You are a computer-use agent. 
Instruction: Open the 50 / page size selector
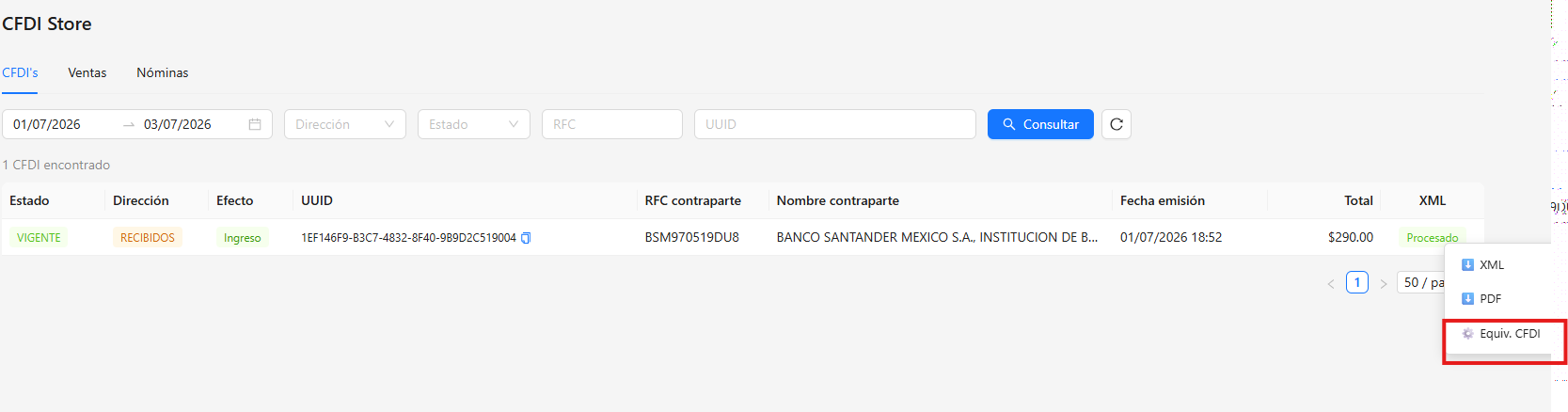[x=1422, y=282]
